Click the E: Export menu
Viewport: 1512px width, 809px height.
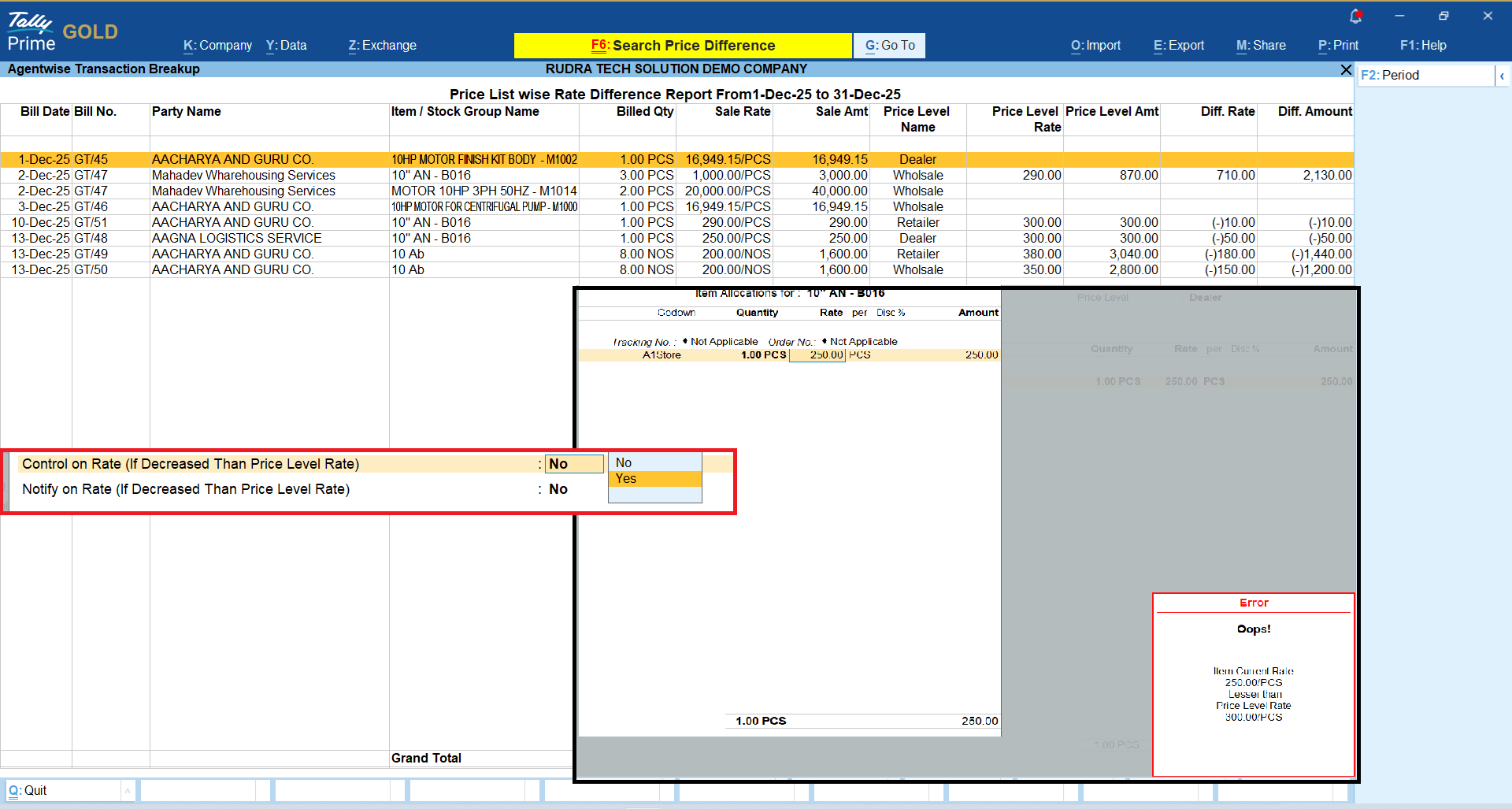click(x=1178, y=46)
